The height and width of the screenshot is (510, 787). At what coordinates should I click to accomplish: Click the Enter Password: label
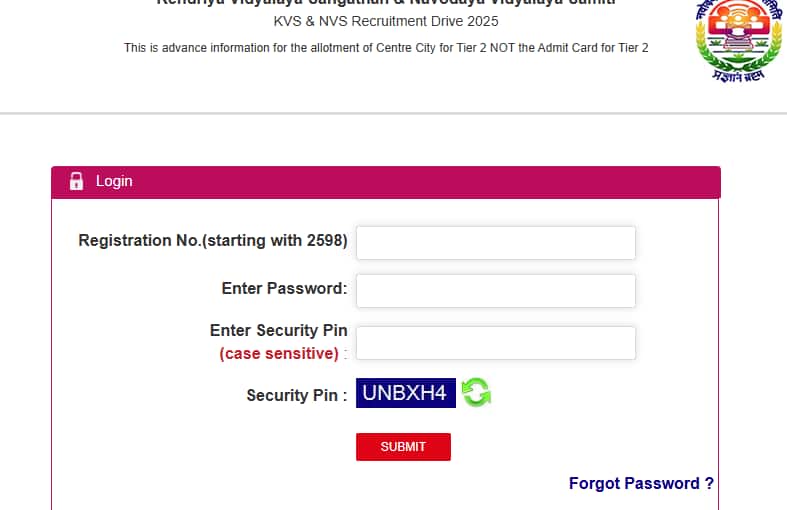pyautogui.click(x=284, y=288)
